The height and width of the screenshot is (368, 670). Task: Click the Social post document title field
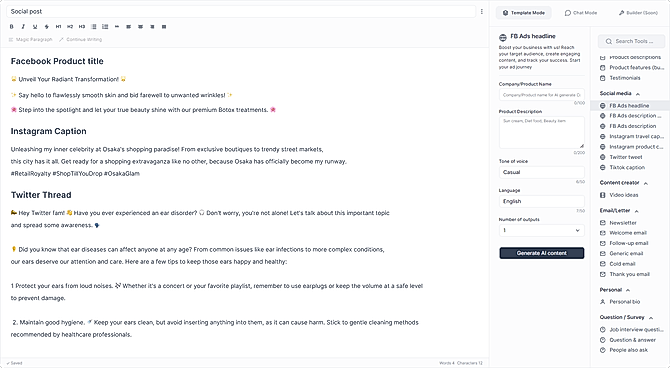241,12
